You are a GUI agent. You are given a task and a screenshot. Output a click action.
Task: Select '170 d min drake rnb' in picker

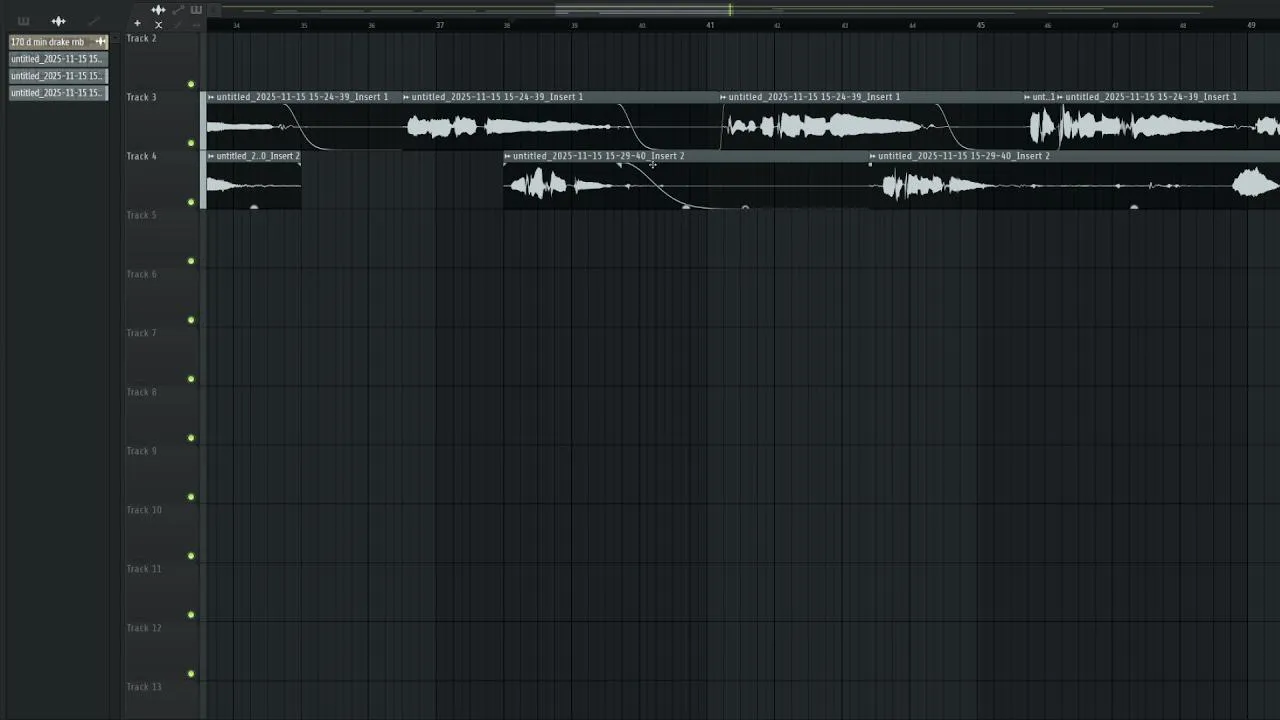pos(58,42)
